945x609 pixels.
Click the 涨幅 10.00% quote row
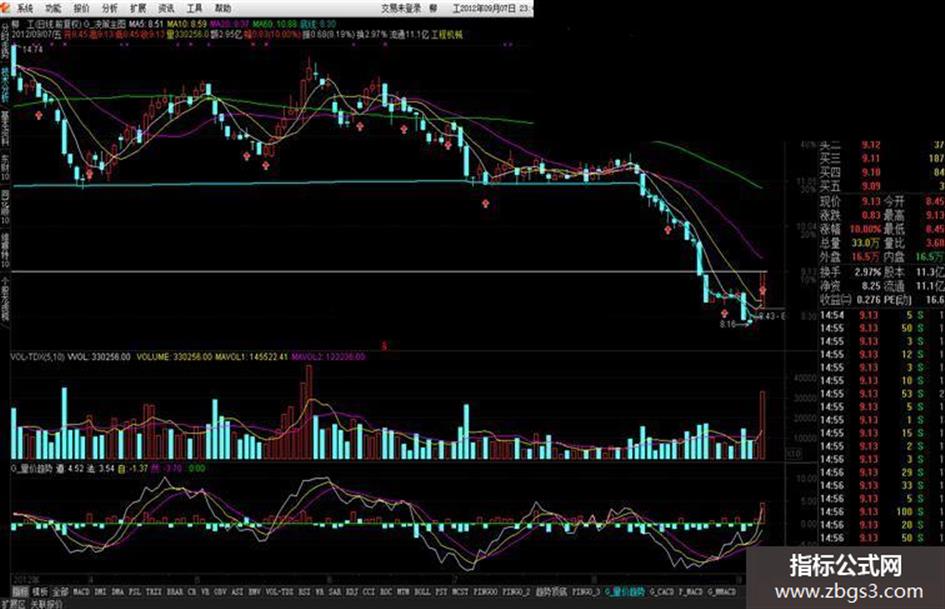click(850, 229)
